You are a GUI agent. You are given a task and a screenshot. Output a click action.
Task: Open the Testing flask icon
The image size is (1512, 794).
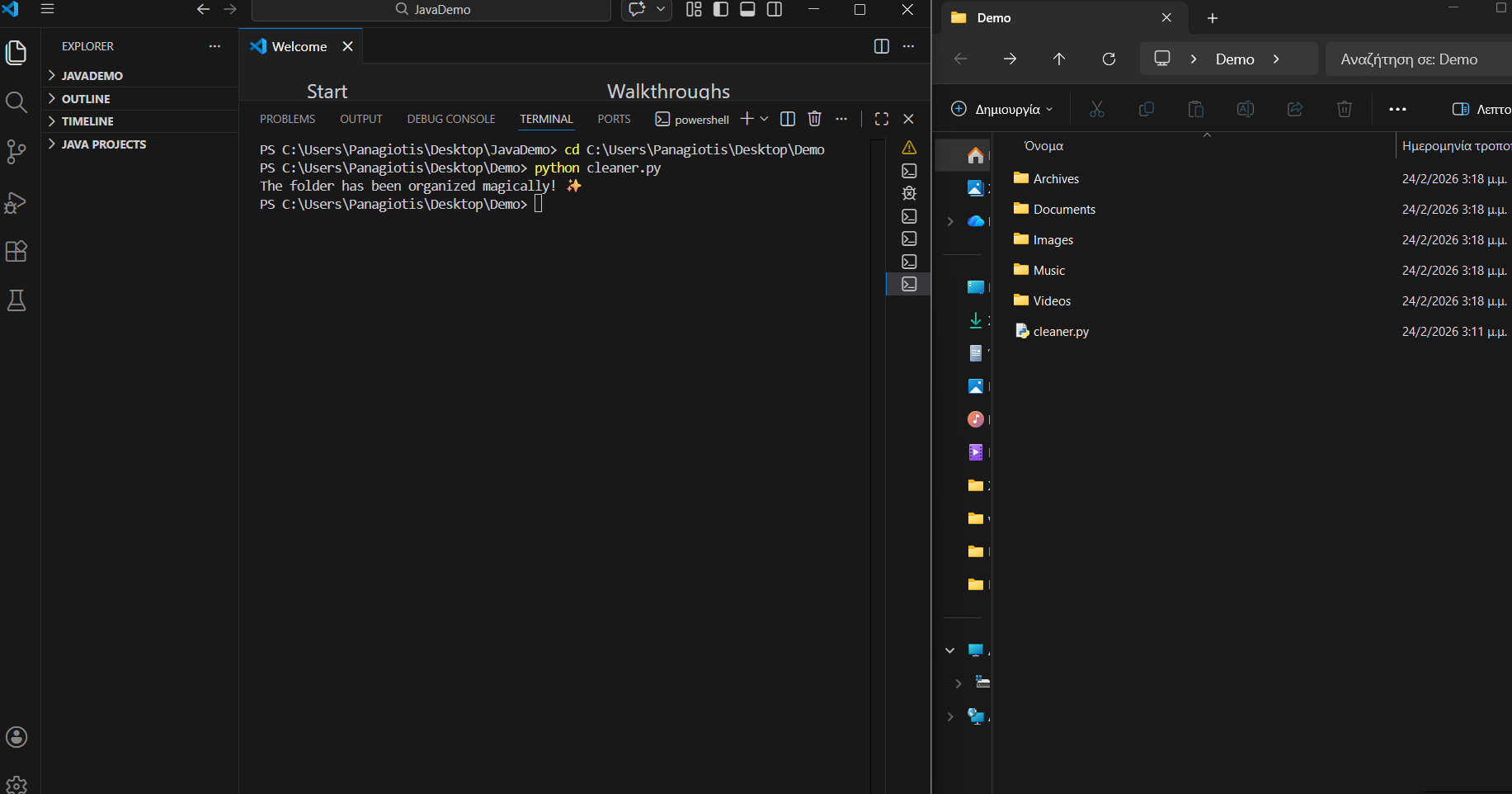pyautogui.click(x=16, y=300)
